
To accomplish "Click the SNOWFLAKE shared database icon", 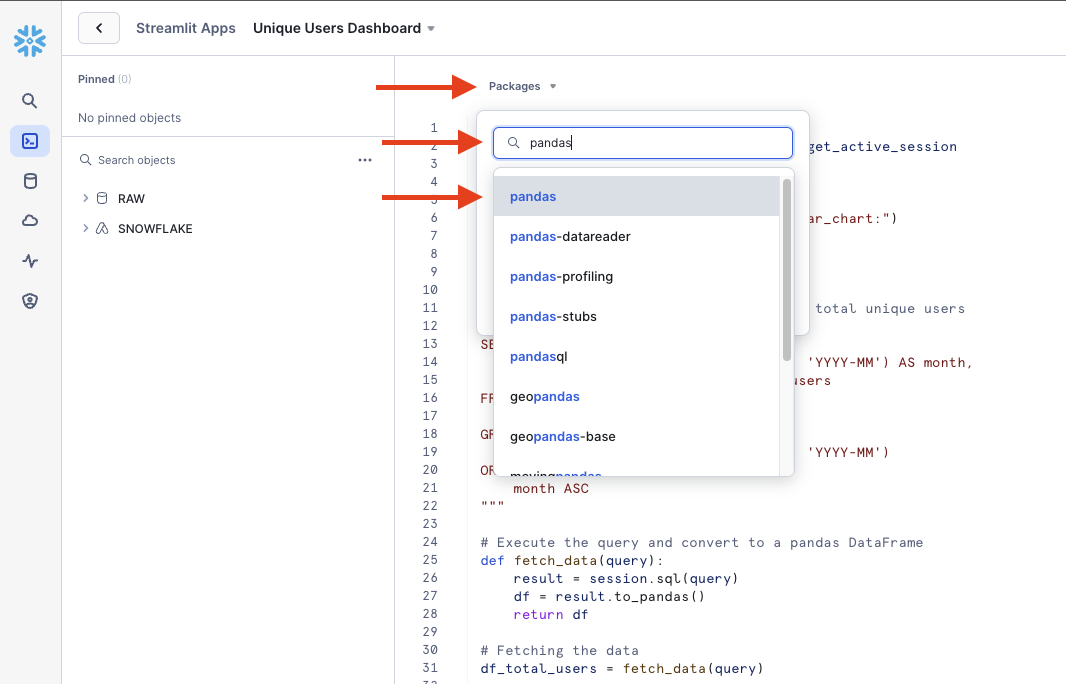I will (x=102, y=228).
